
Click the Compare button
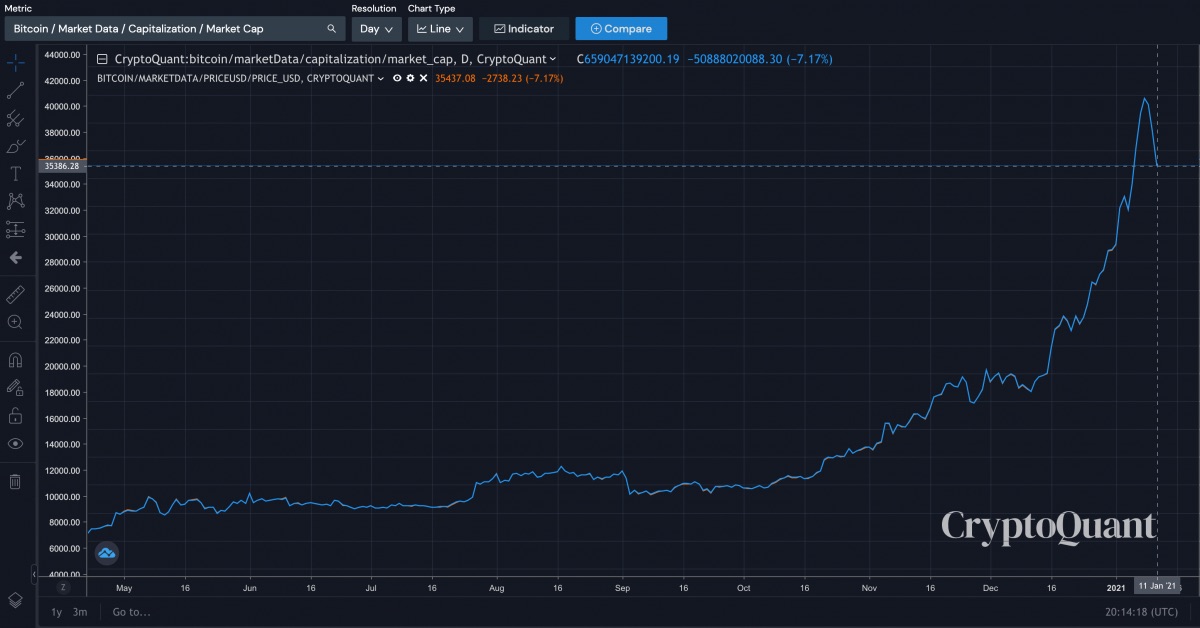(x=620, y=29)
